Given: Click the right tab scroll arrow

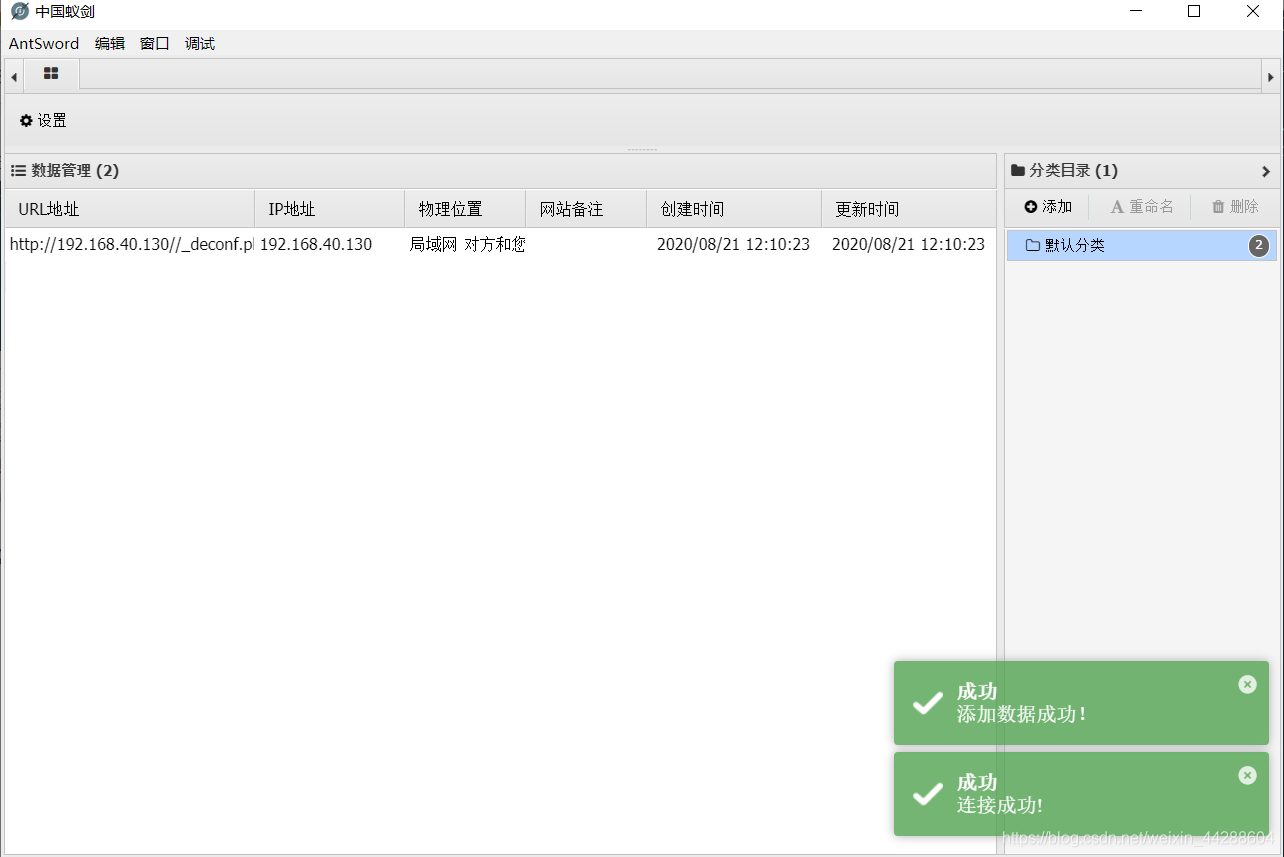Looking at the screenshot, I should (x=1271, y=77).
